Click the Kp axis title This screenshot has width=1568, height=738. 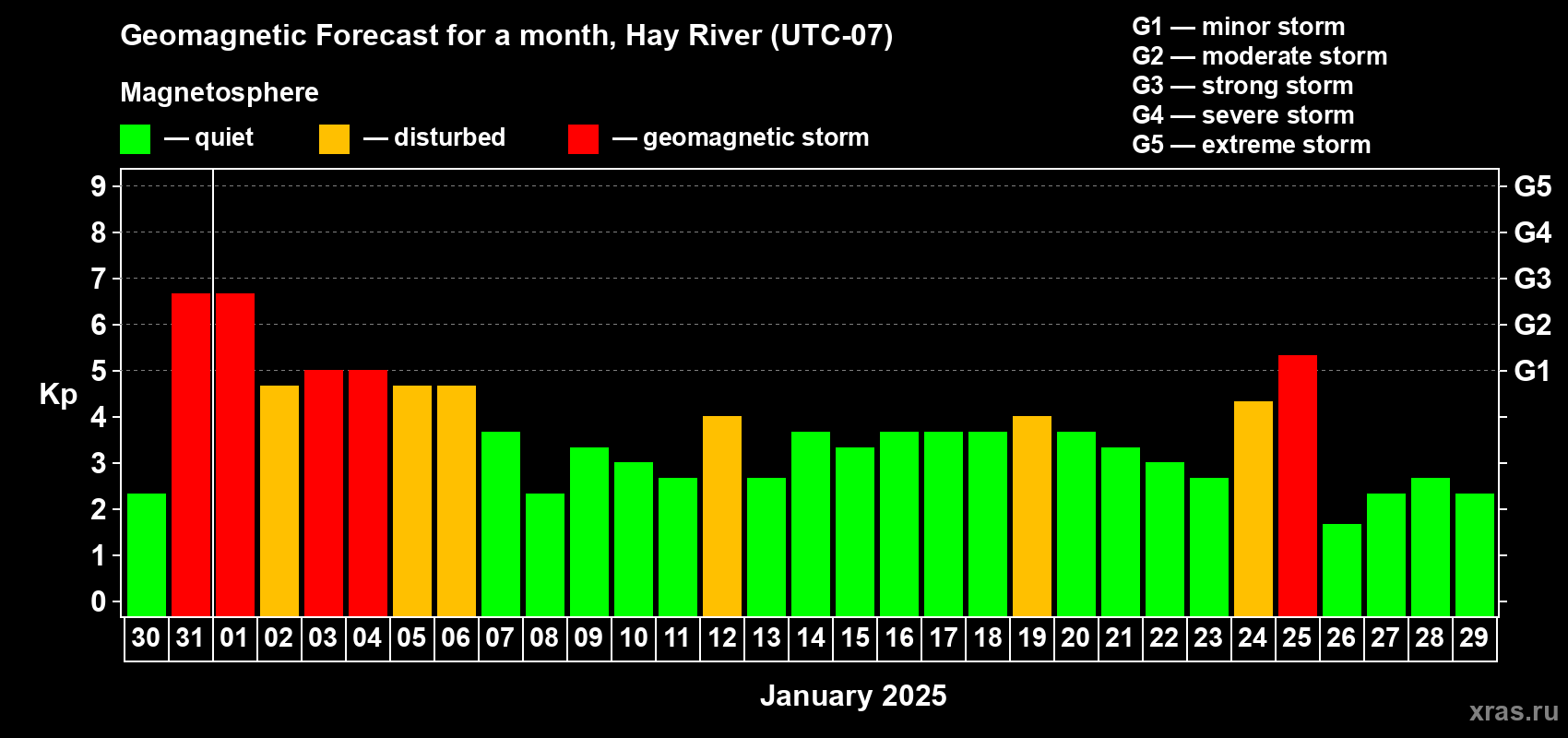click(x=58, y=395)
